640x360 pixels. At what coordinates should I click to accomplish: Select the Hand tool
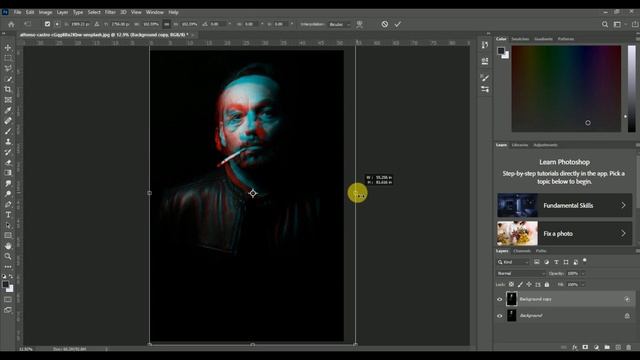click(x=8, y=246)
